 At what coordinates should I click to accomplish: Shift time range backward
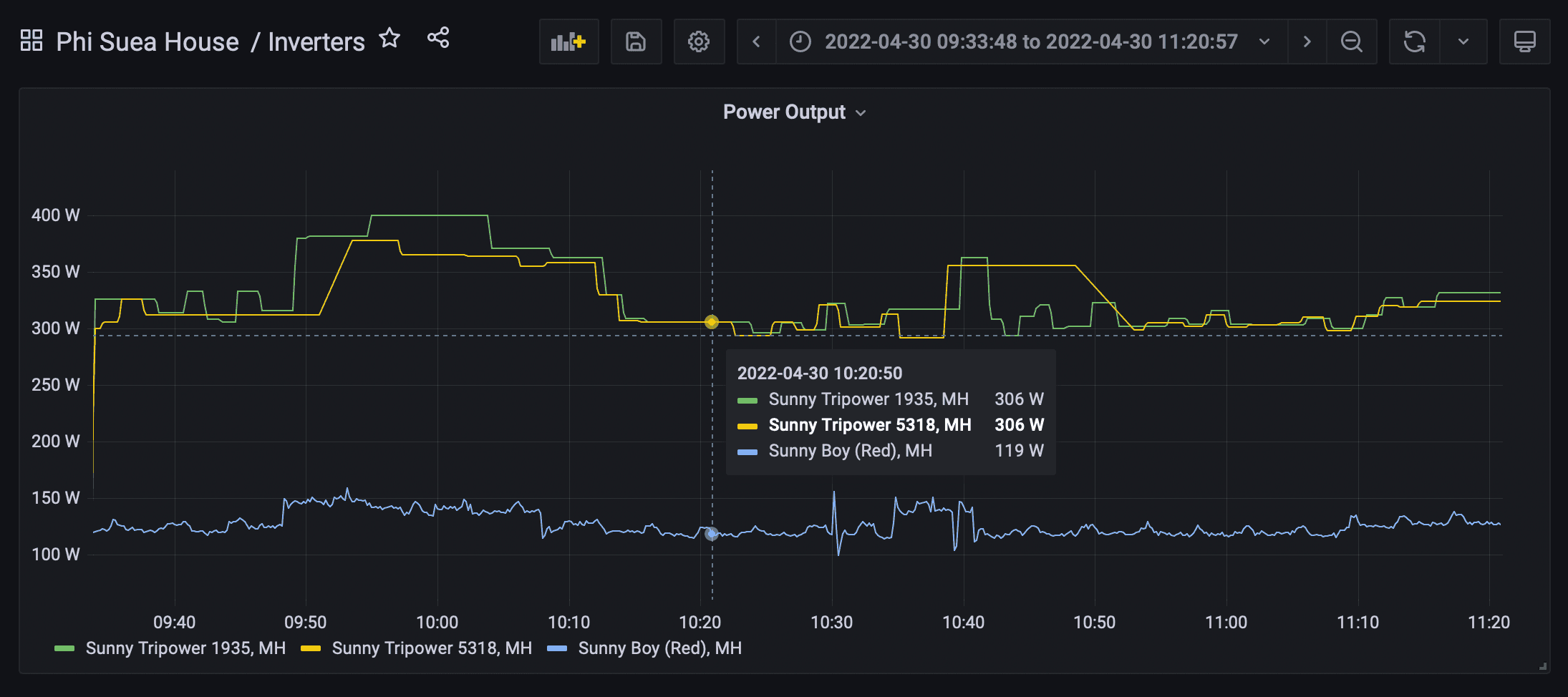pyautogui.click(x=757, y=42)
